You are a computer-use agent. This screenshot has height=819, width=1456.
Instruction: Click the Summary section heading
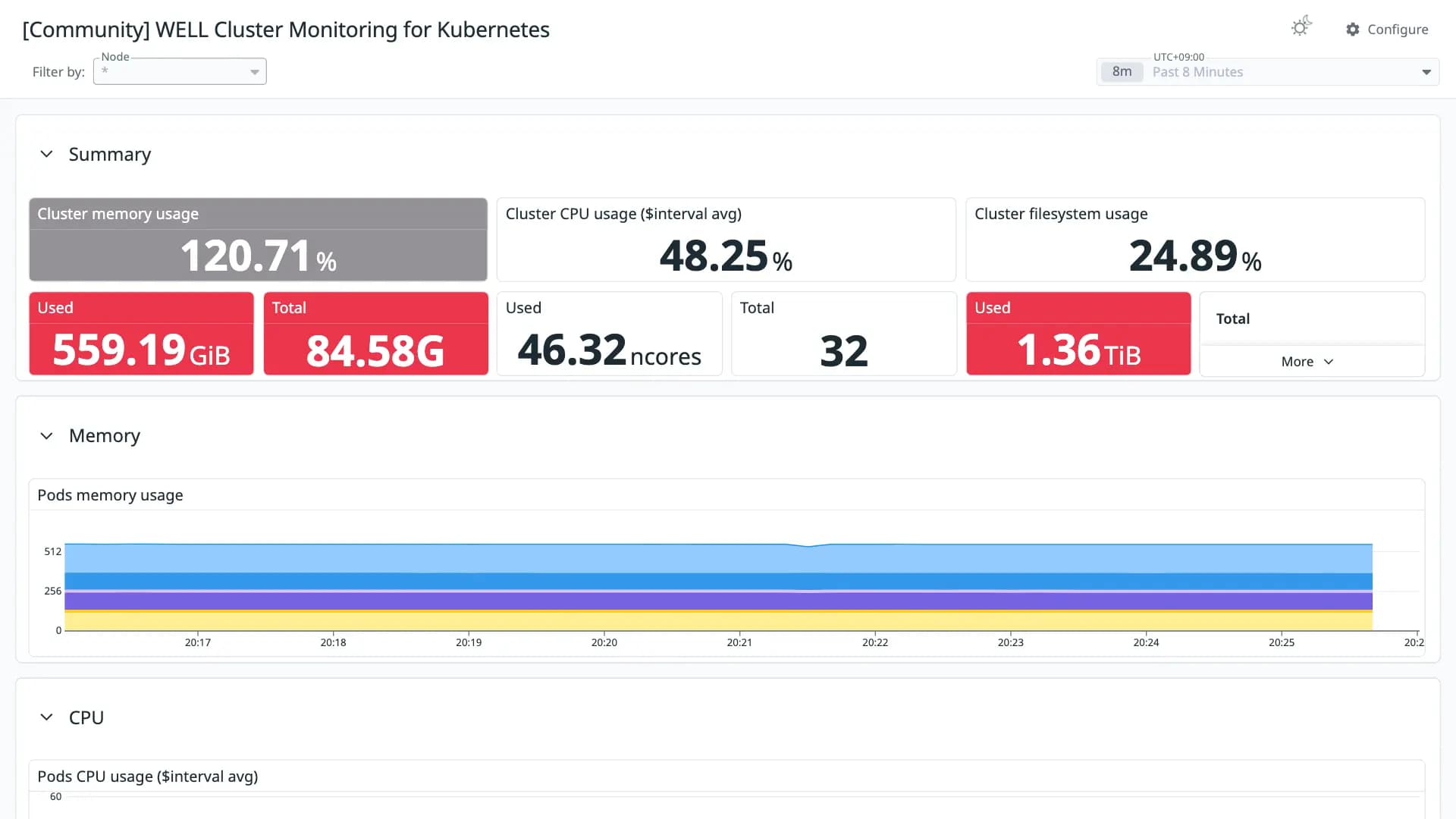(x=110, y=154)
